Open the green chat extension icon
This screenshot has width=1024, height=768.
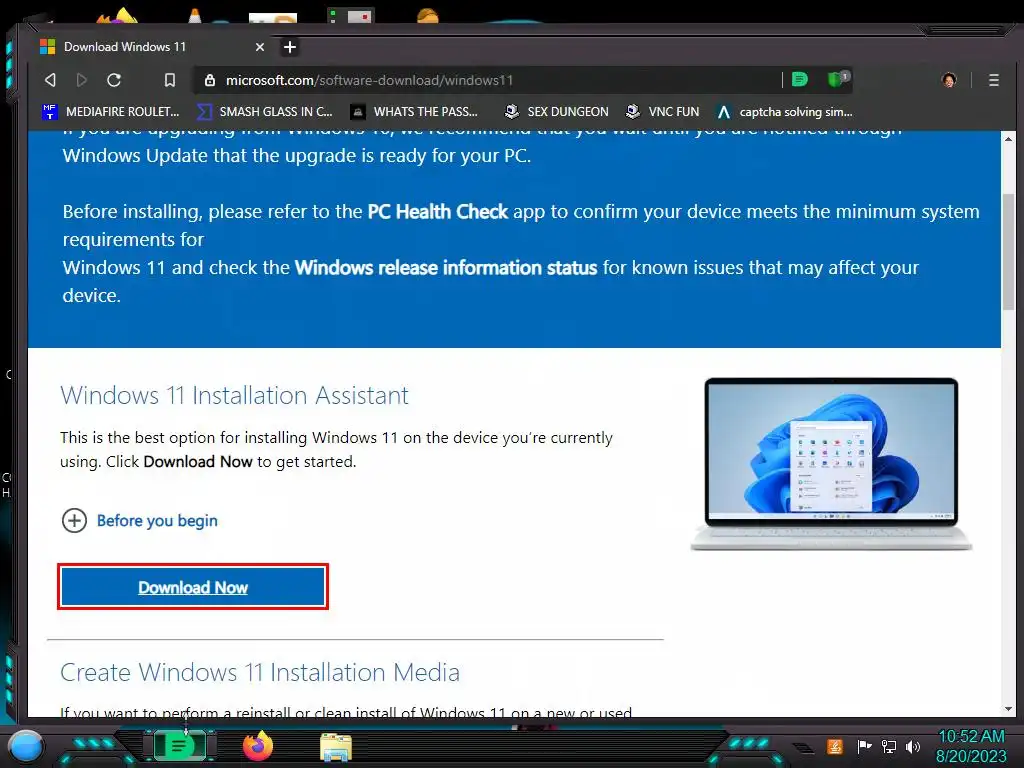coord(799,80)
